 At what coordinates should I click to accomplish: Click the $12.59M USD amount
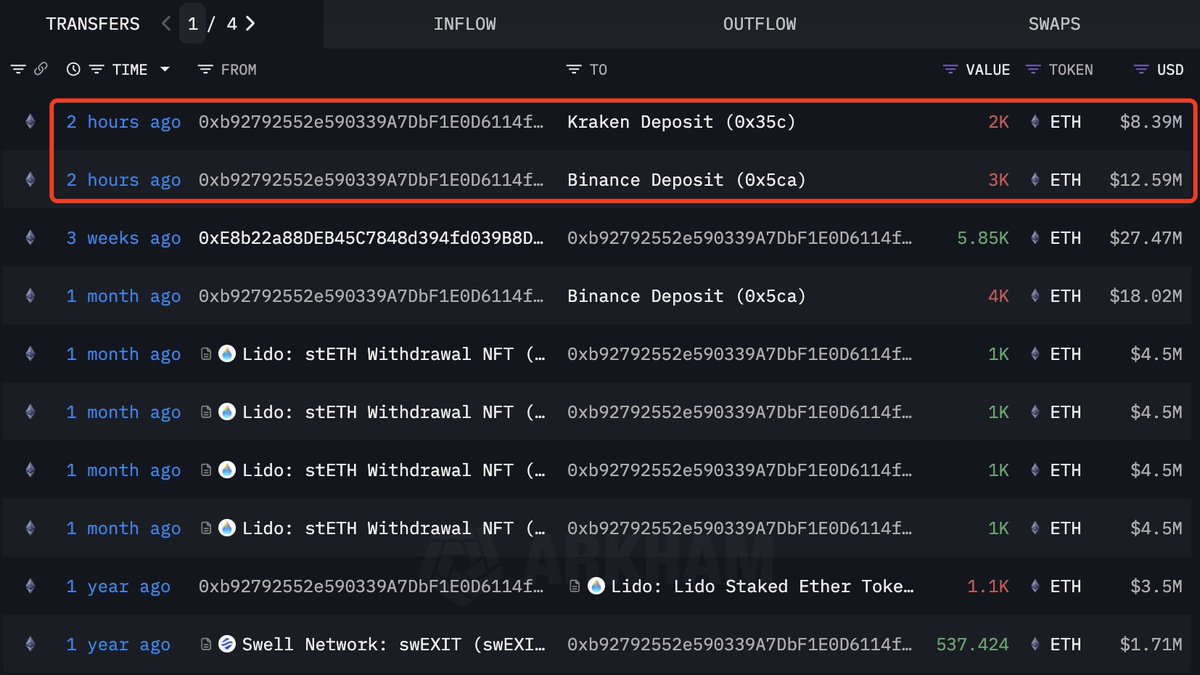pos(1146,180)
